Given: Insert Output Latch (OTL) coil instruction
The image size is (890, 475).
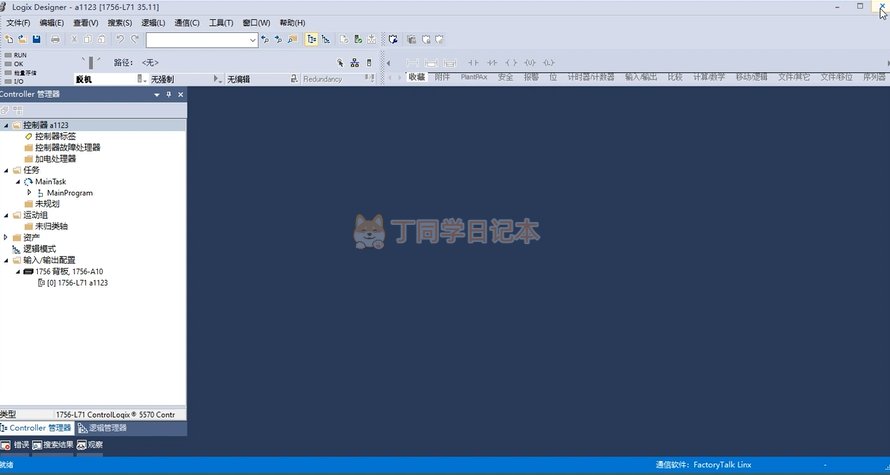Looking at the screenshot, I should click(548, 62).
